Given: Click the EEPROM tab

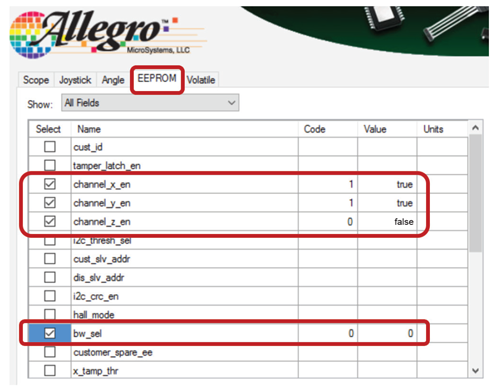Looking at the screenshot, I should pos(157,79).
